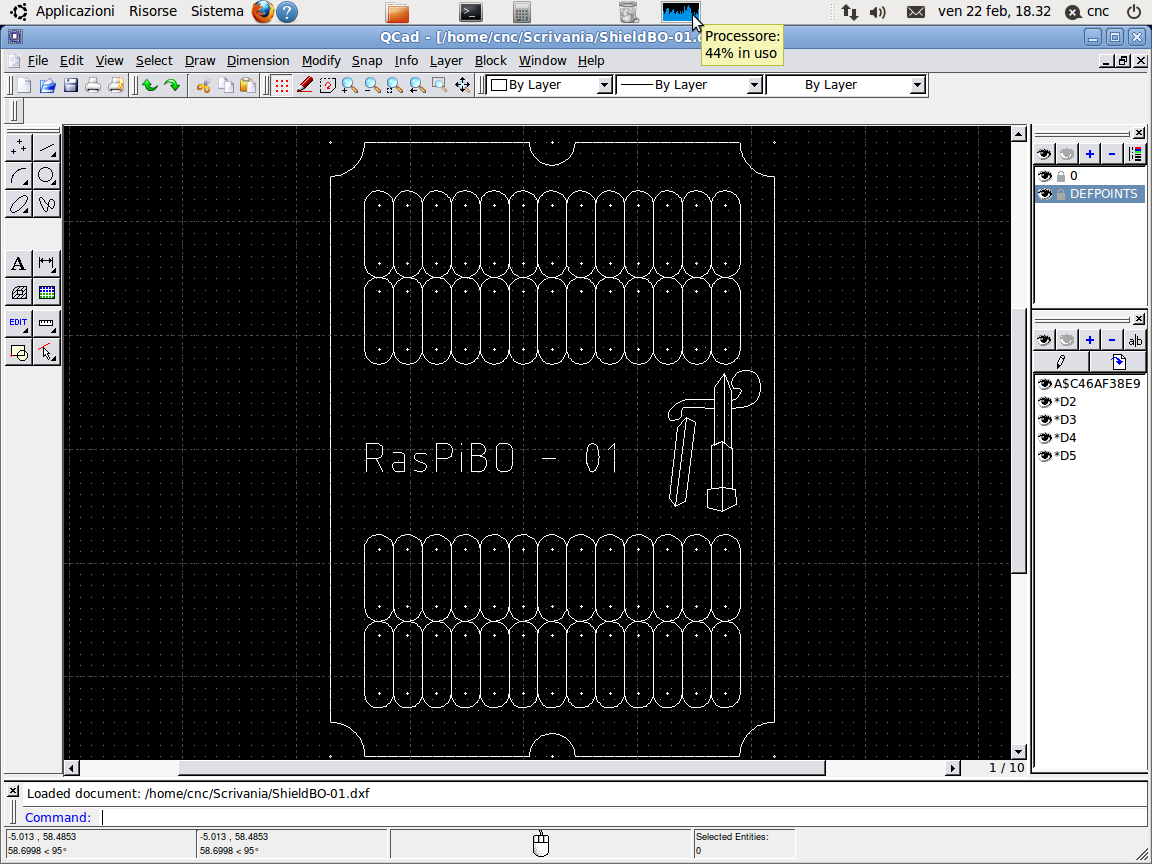
Task: Select the Circle drawing tool
Action: tap(47, 176)
